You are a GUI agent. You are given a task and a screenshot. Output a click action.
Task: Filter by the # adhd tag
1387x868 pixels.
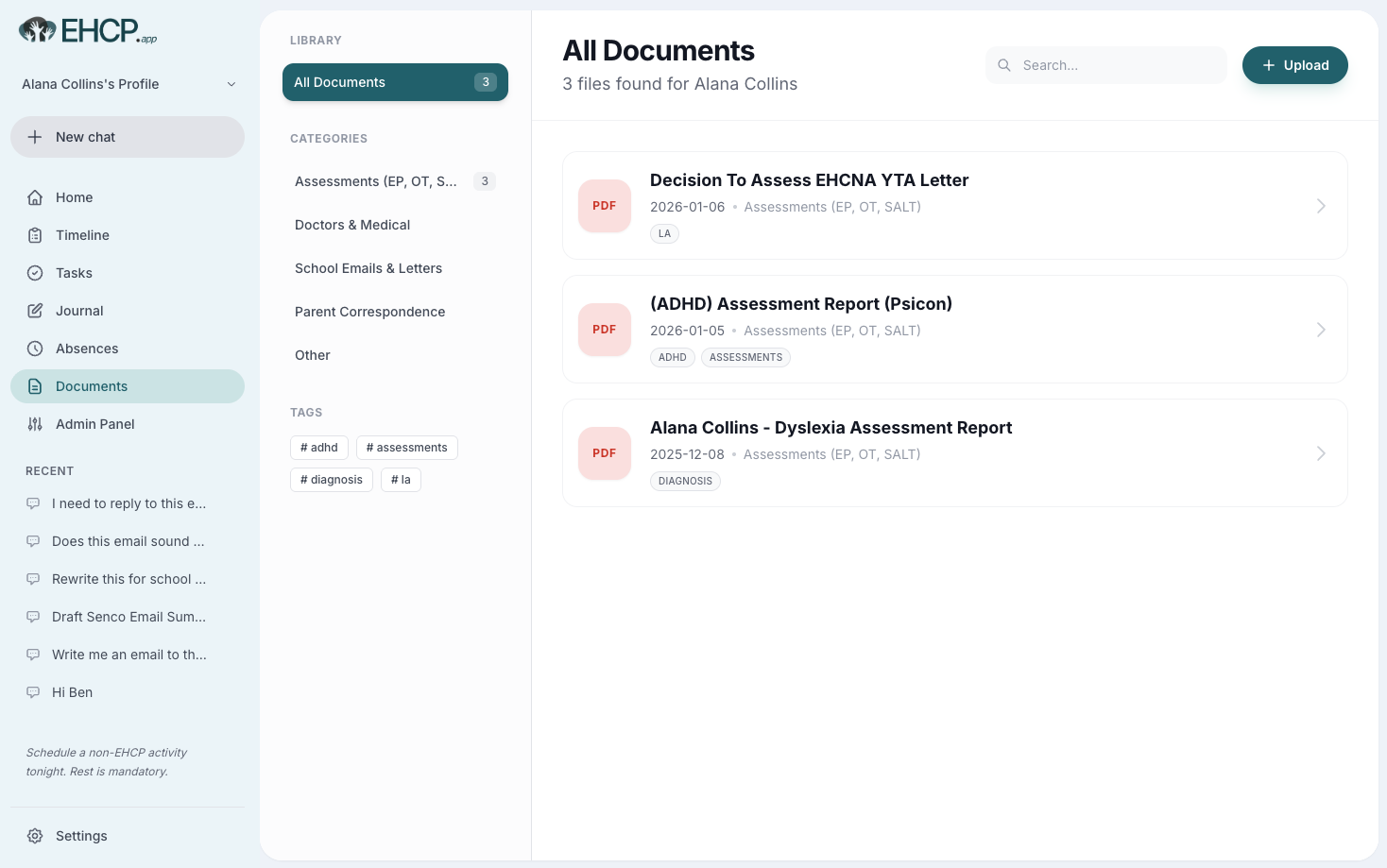coord(319,448)
